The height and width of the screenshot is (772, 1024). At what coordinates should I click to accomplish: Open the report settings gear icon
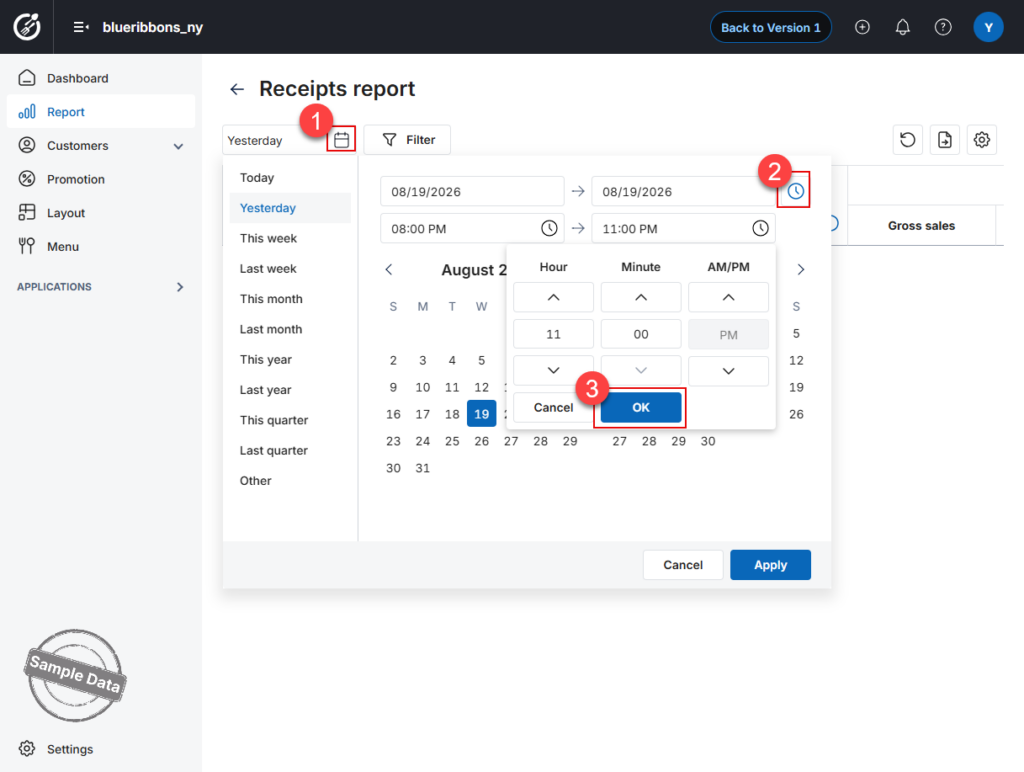[982, 140]
